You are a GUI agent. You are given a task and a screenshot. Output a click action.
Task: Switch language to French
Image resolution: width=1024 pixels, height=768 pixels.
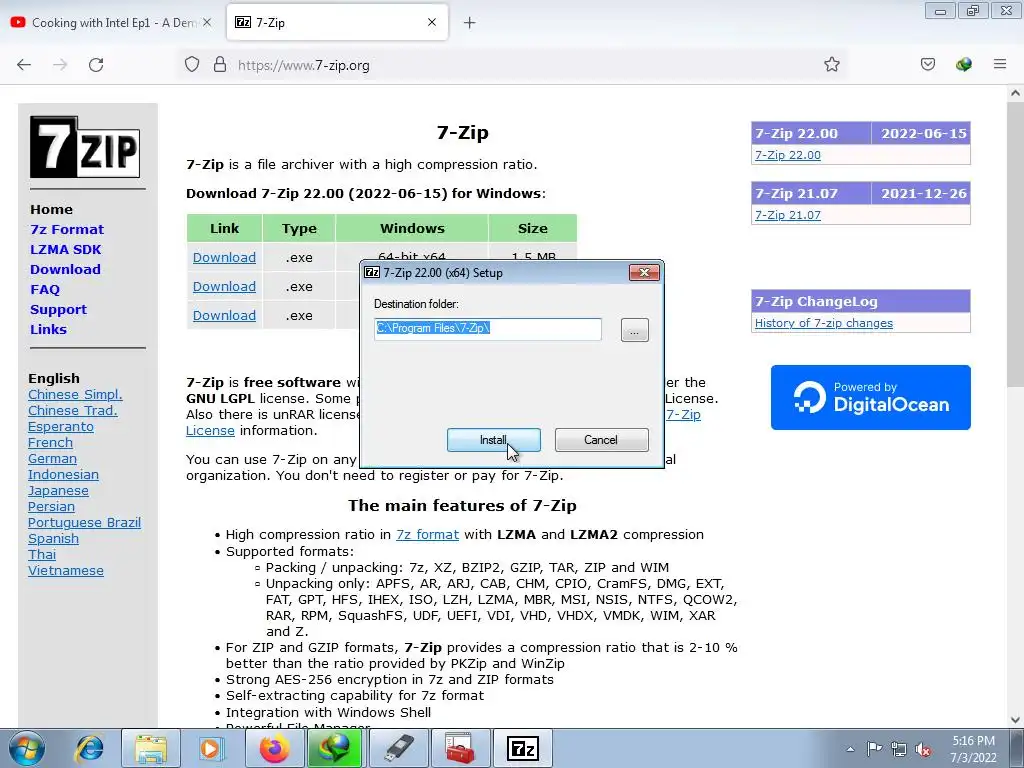[x=50, y=442]
